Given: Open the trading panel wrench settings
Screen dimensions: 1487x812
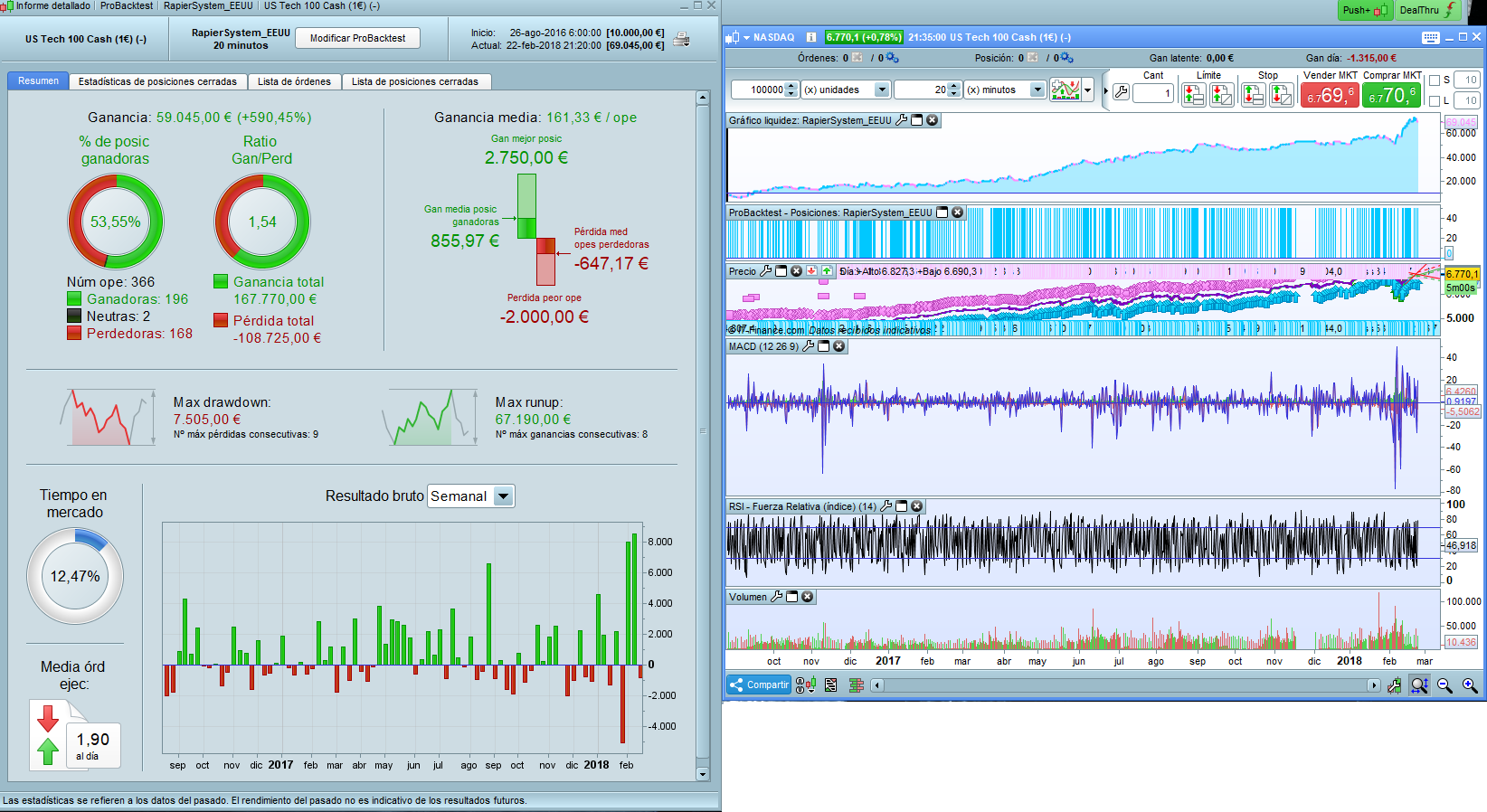Looking at the screenshot, I should coord(1121,92).
